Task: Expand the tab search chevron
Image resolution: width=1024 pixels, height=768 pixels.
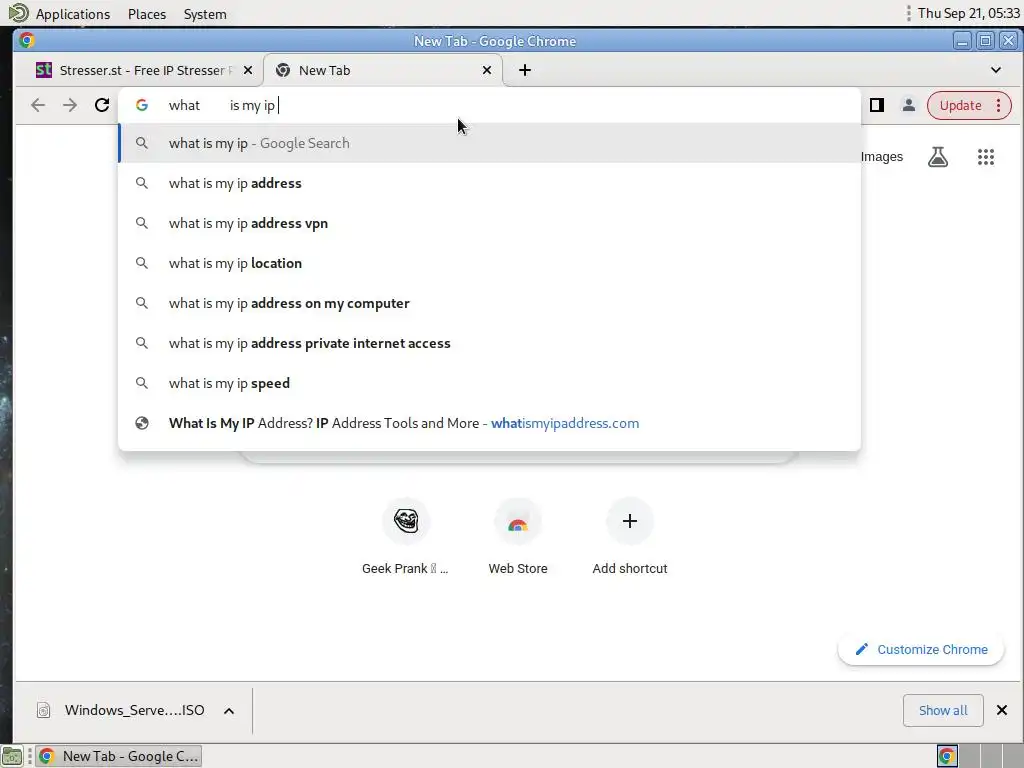Action: (995, 70)
